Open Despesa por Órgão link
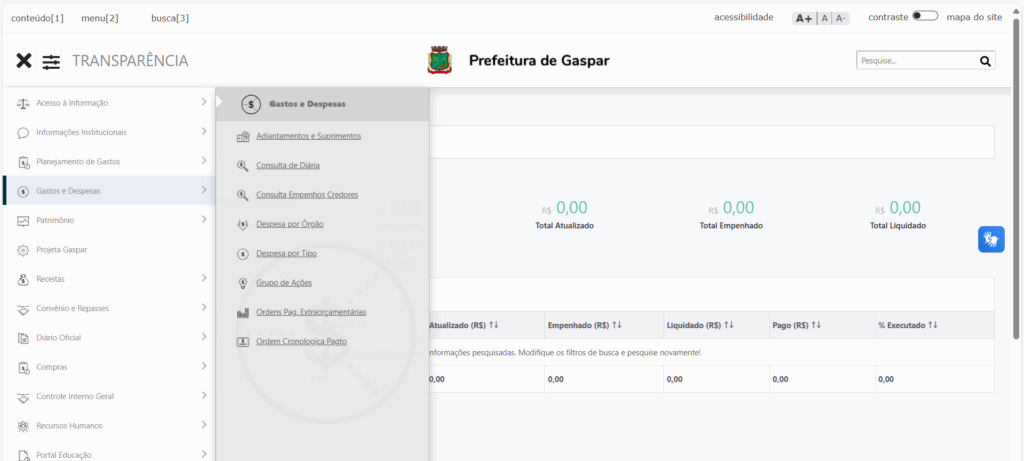1024x461 pixels. point(289,224)
